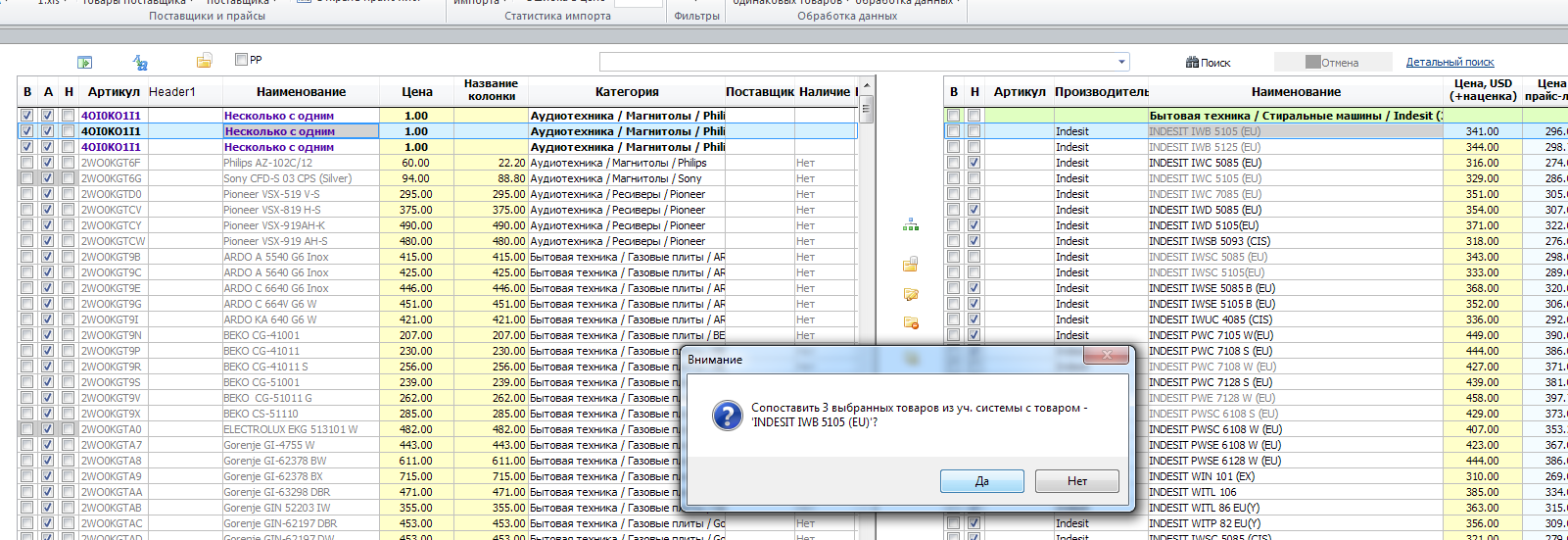
Task: Click the Поставщики и прайсы ribbon group label
Action: [x=207, y=16]
